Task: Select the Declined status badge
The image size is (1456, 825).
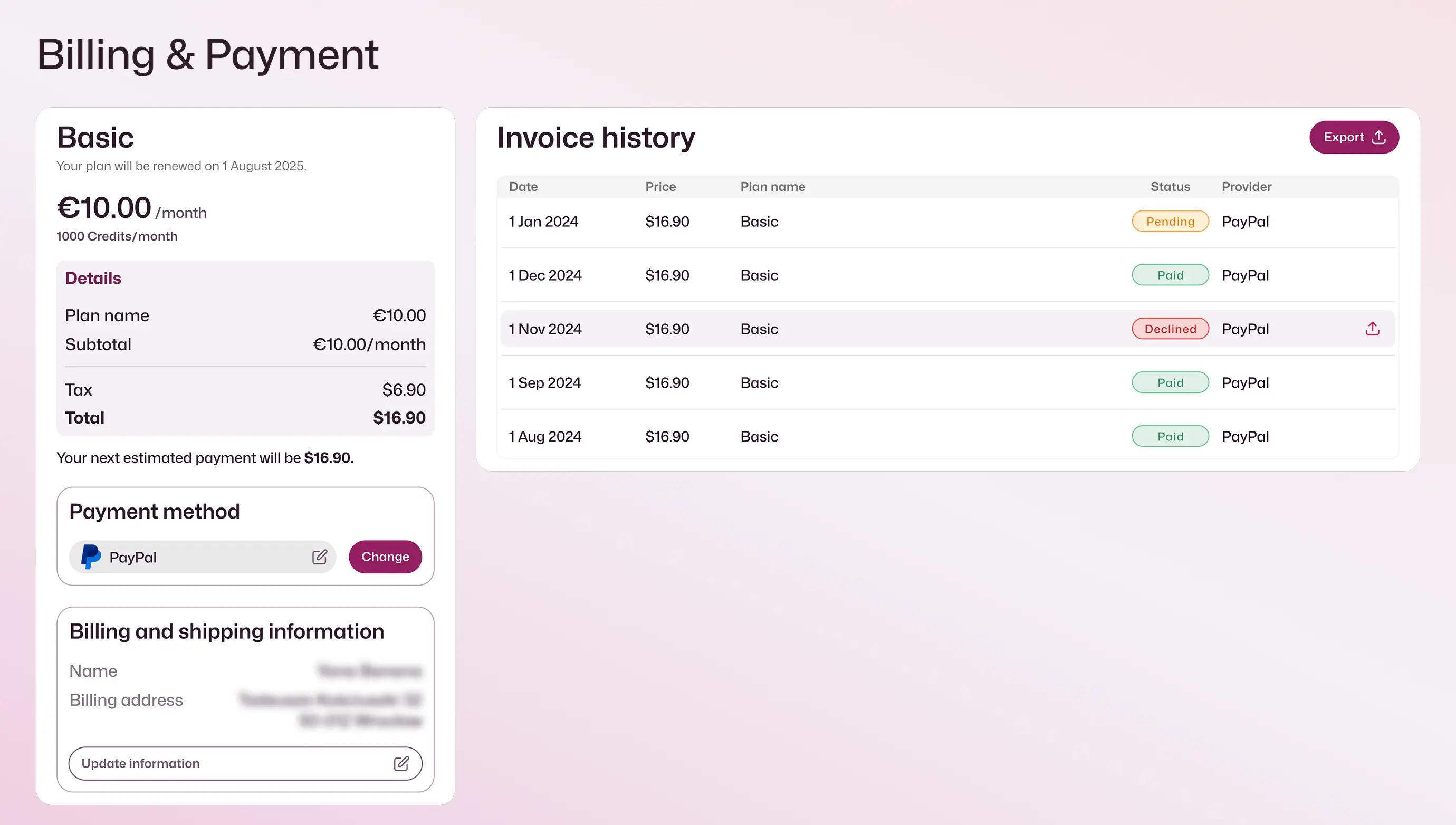Action: click(1170, 329)
